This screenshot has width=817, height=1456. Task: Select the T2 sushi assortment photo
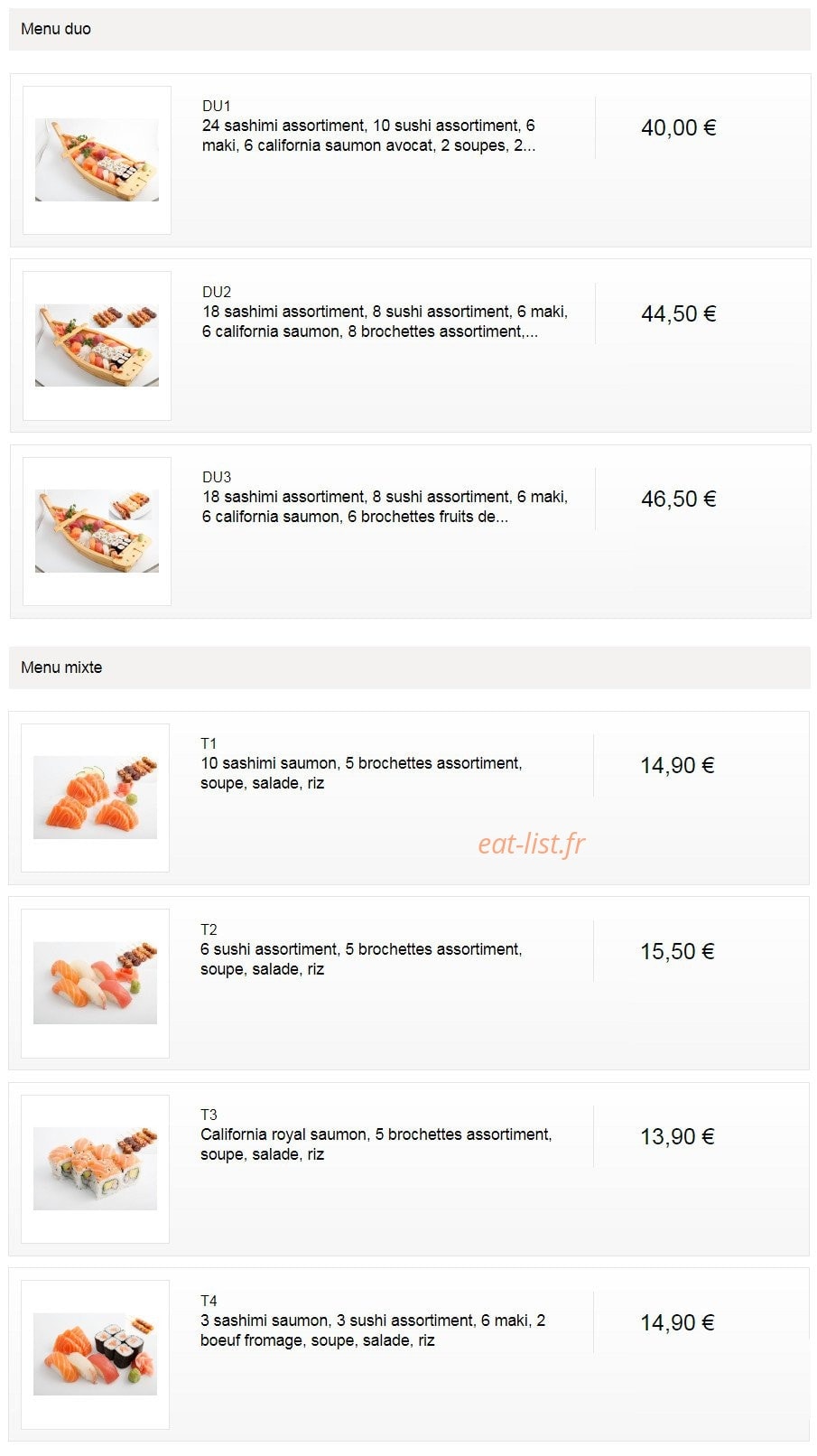[95, 983]
